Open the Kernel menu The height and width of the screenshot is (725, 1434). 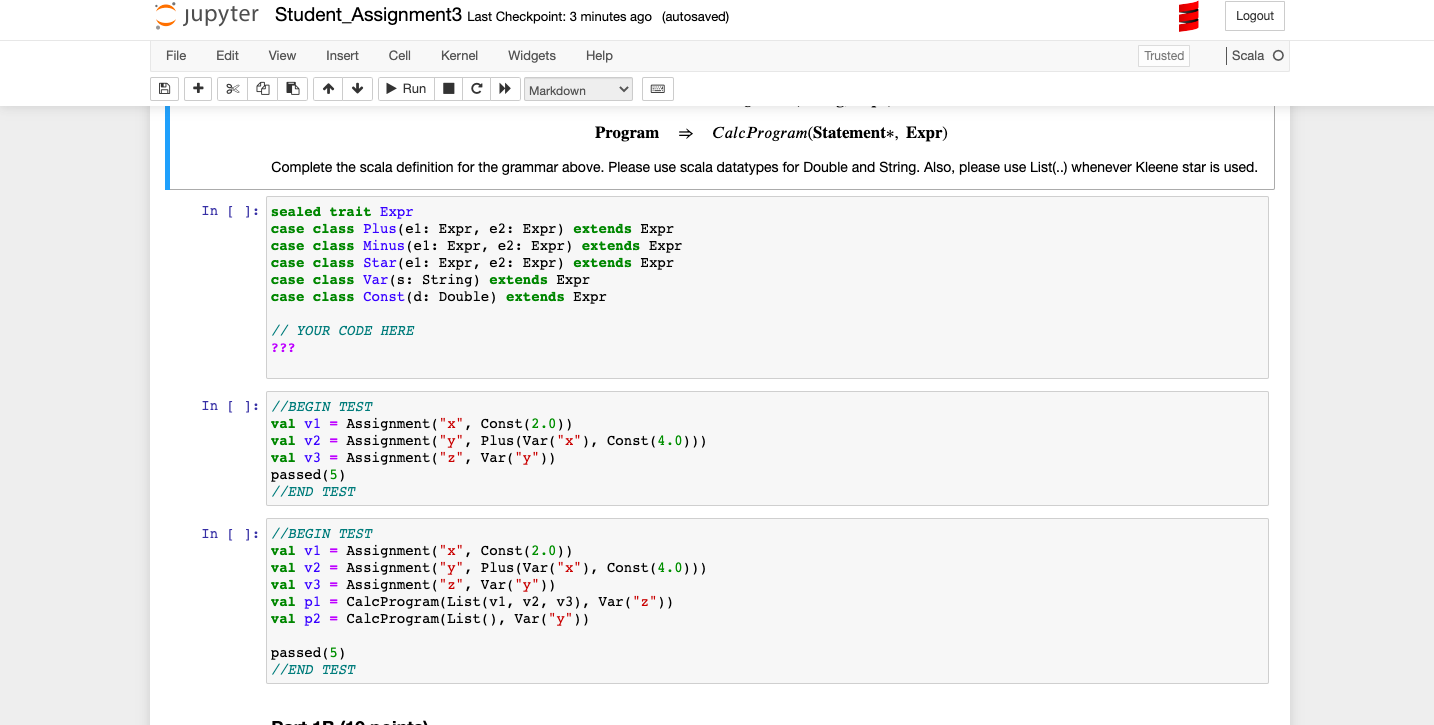[459, 56]
